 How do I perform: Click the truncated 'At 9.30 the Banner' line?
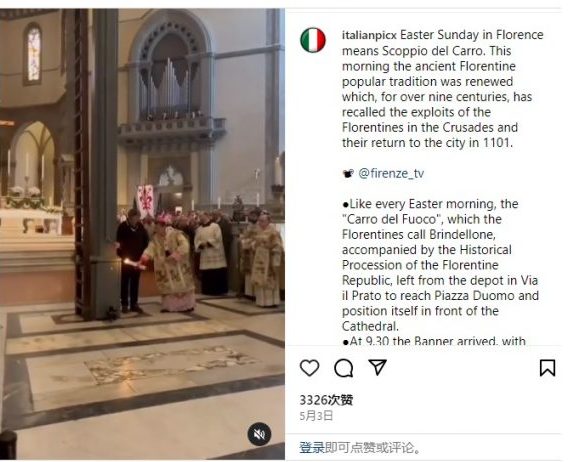click(434, 340)
